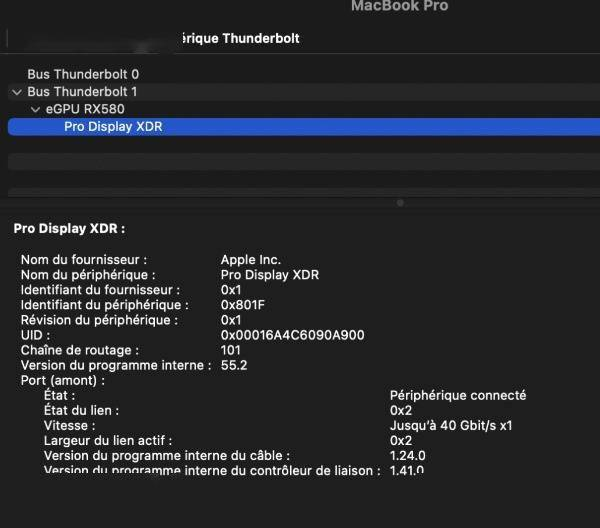Click 'Jusqu'à 40 Gbit/s x1' value

451,426
